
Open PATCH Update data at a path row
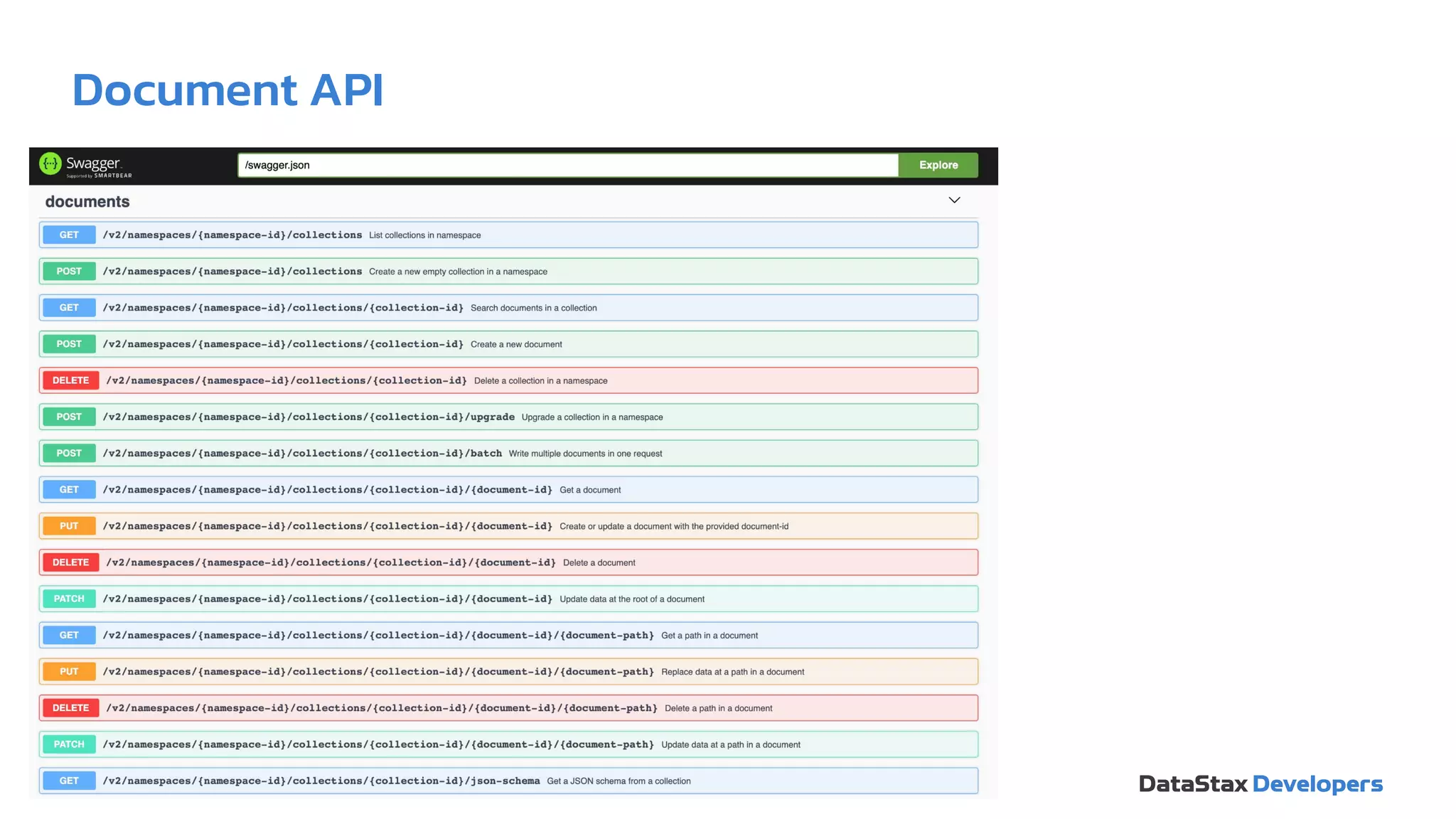508,744
